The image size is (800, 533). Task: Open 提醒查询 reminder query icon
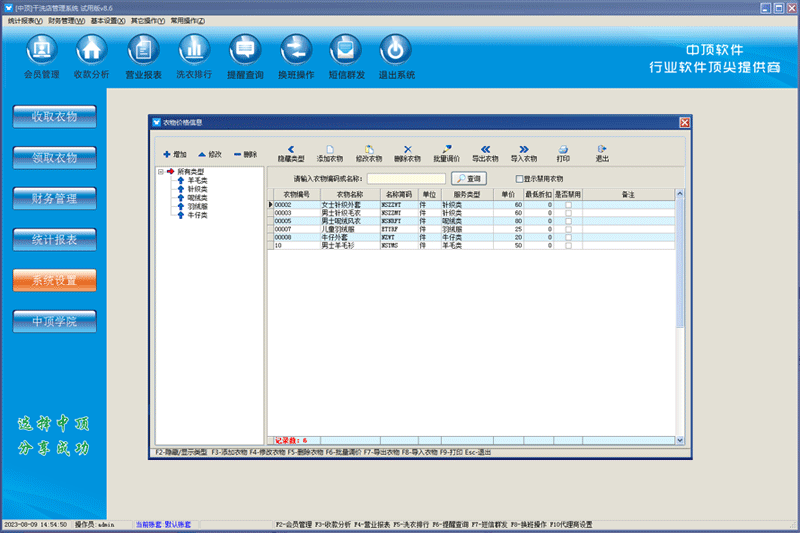[245, 50]
